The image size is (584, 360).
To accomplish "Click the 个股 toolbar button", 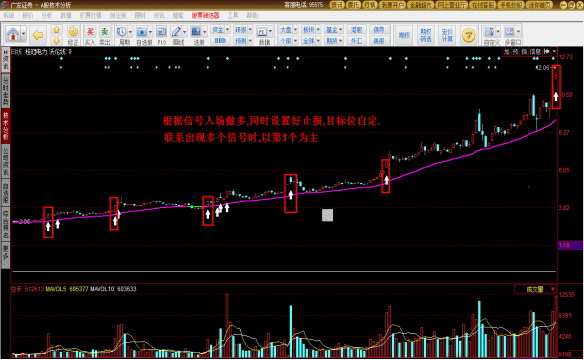I will (x=285, y=40).
